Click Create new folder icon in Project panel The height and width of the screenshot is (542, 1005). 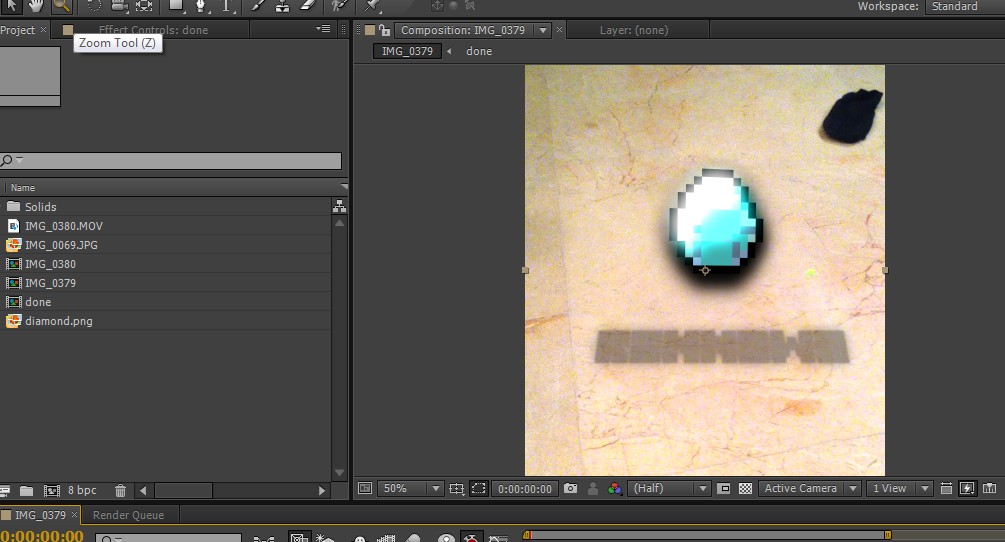[26, 491]
